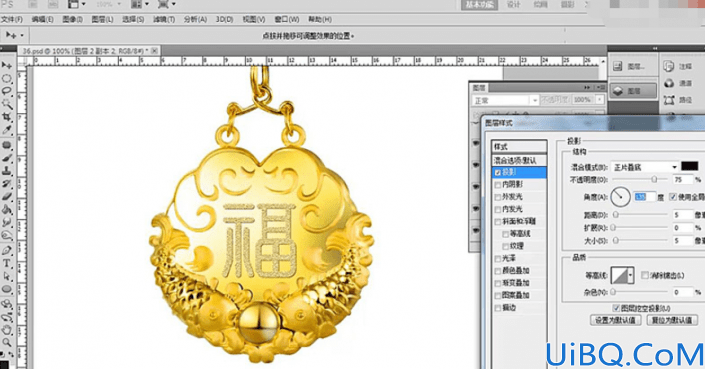Select the Lasso tool
Viewport: 705px width, 369px height.
(6, 91)
